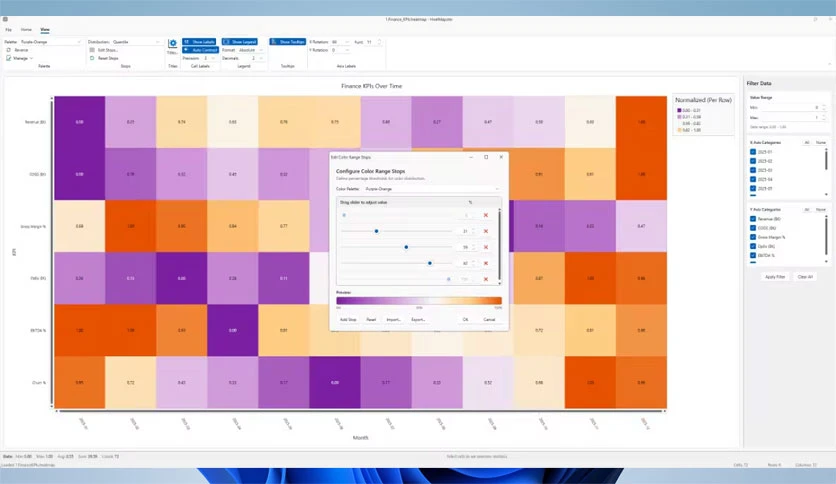Viewport: 836px width, 484px height.
Task: Click the 82% stop slider handle
Action: 430,263
